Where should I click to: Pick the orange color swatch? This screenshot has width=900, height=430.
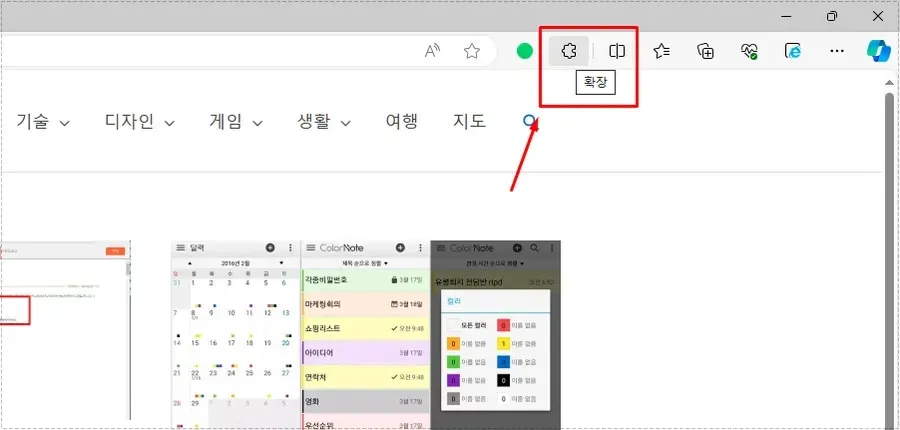point(453,344)
